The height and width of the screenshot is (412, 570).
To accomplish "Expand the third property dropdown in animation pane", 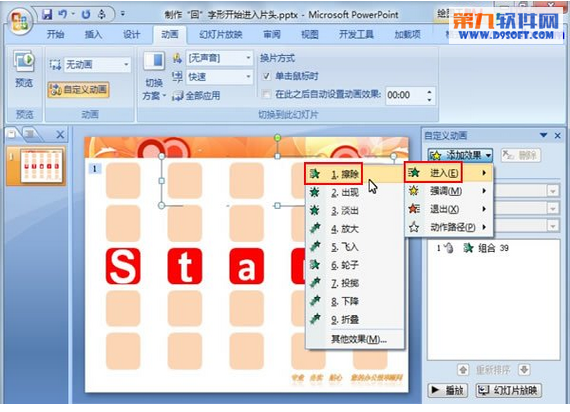I will point(553,226).
